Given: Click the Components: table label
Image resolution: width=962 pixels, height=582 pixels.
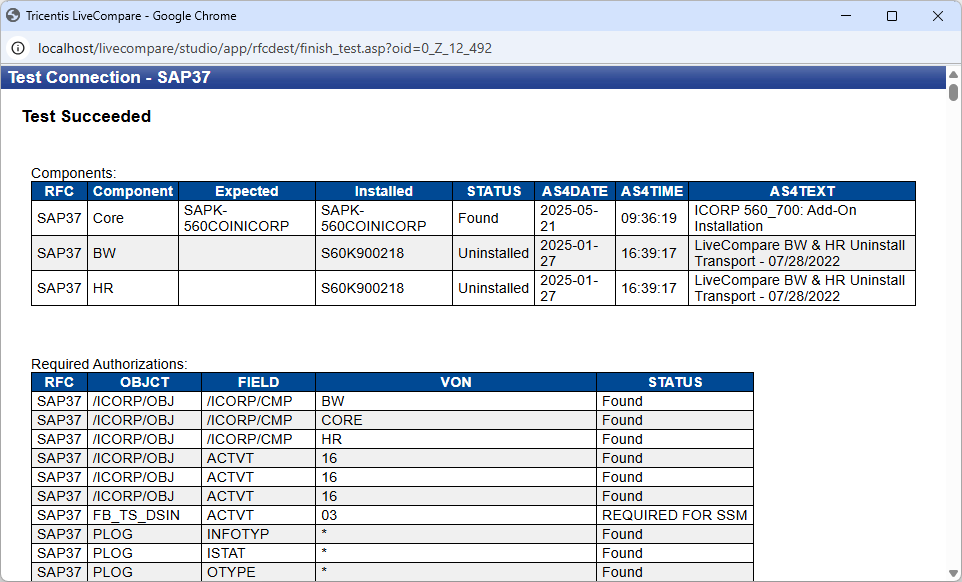Looking at the screenshot, I should click(74, 173).
